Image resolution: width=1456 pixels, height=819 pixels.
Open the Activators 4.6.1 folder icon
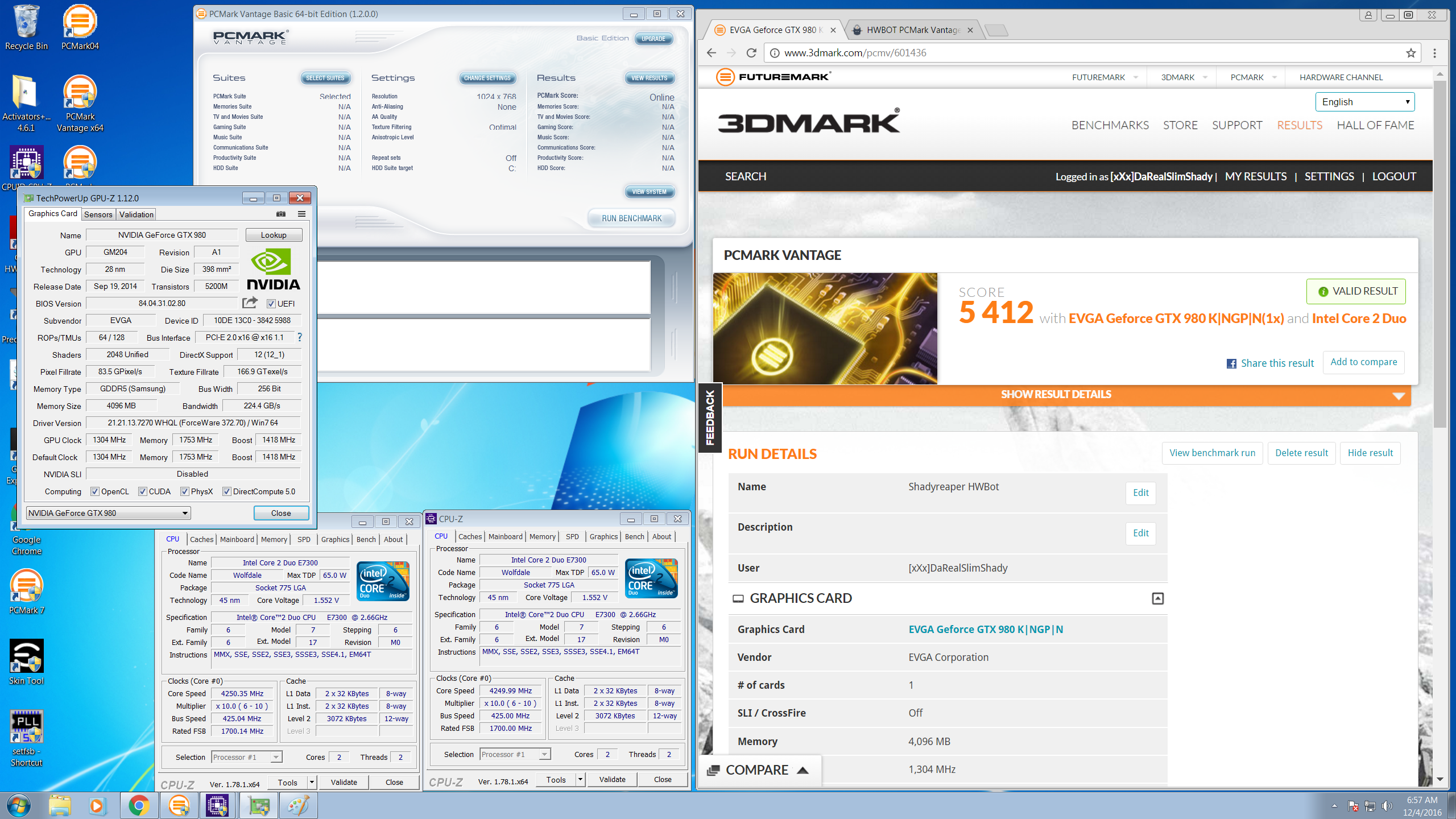coord(26,104)
